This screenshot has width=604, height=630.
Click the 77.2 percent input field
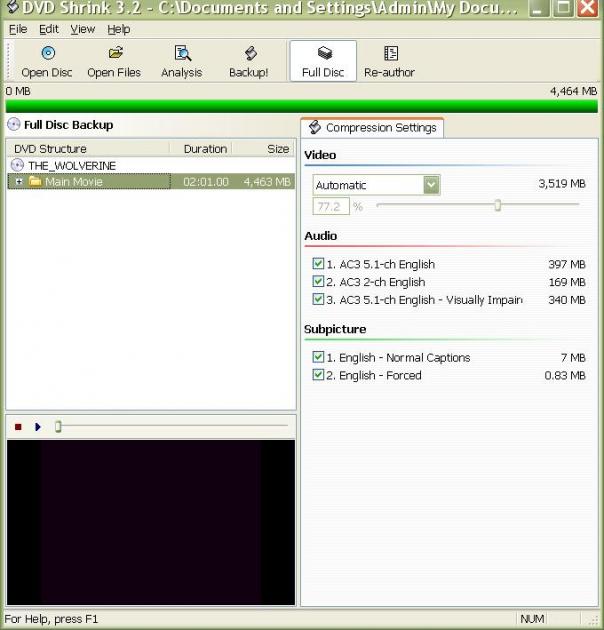tap(331, 207)
